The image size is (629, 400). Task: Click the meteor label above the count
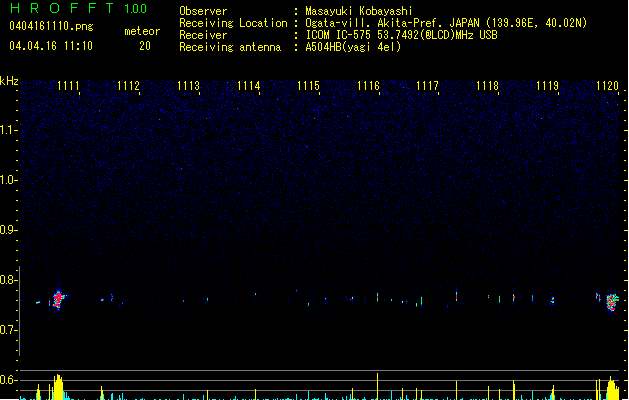(142, 31)
